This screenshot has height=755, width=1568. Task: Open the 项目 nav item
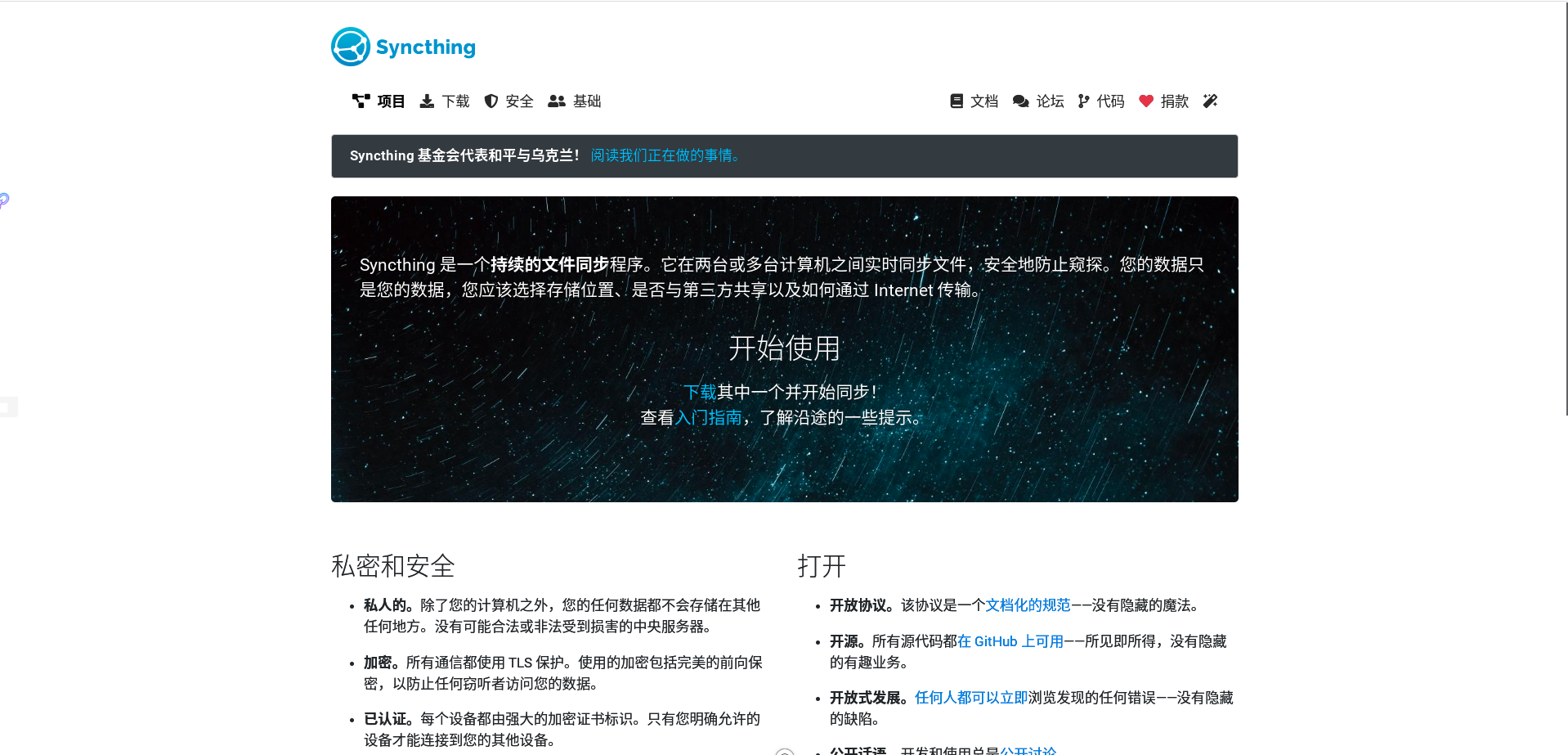coord(379,101)
